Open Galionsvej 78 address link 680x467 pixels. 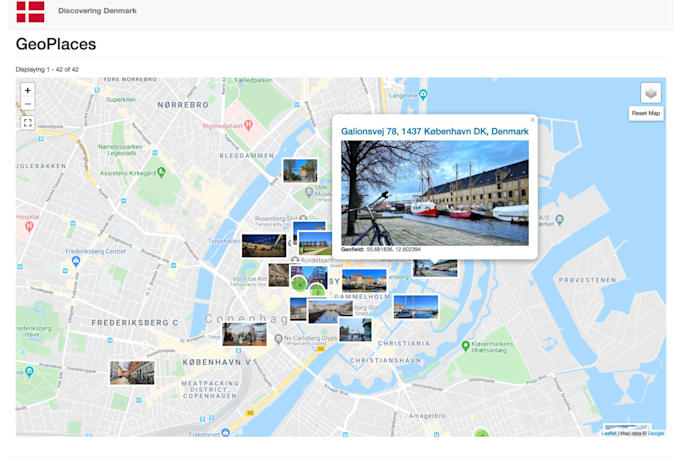coord(435,131)
